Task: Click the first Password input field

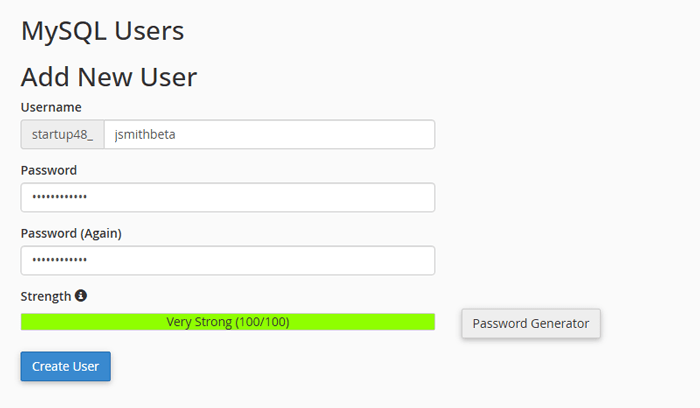Action: pos(228,198)
